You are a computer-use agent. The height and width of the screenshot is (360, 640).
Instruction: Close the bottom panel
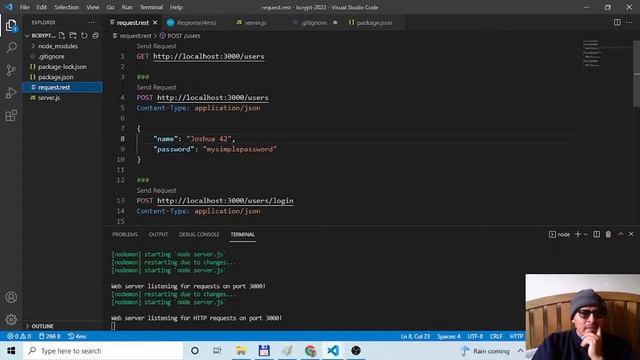tap(631, 234)
